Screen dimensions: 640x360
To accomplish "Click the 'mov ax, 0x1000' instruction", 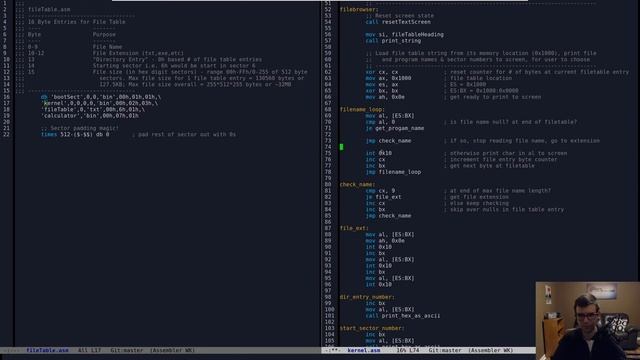I will [388, 78].
